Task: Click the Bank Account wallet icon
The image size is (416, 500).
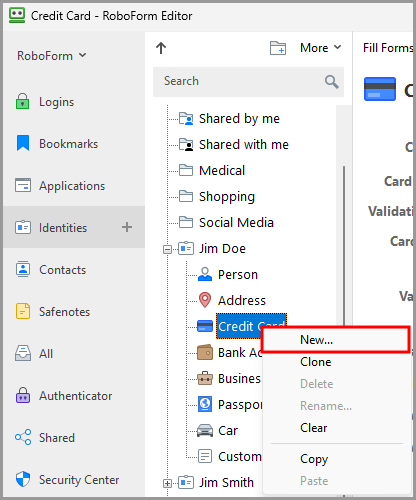Action: tap(205, 352)
